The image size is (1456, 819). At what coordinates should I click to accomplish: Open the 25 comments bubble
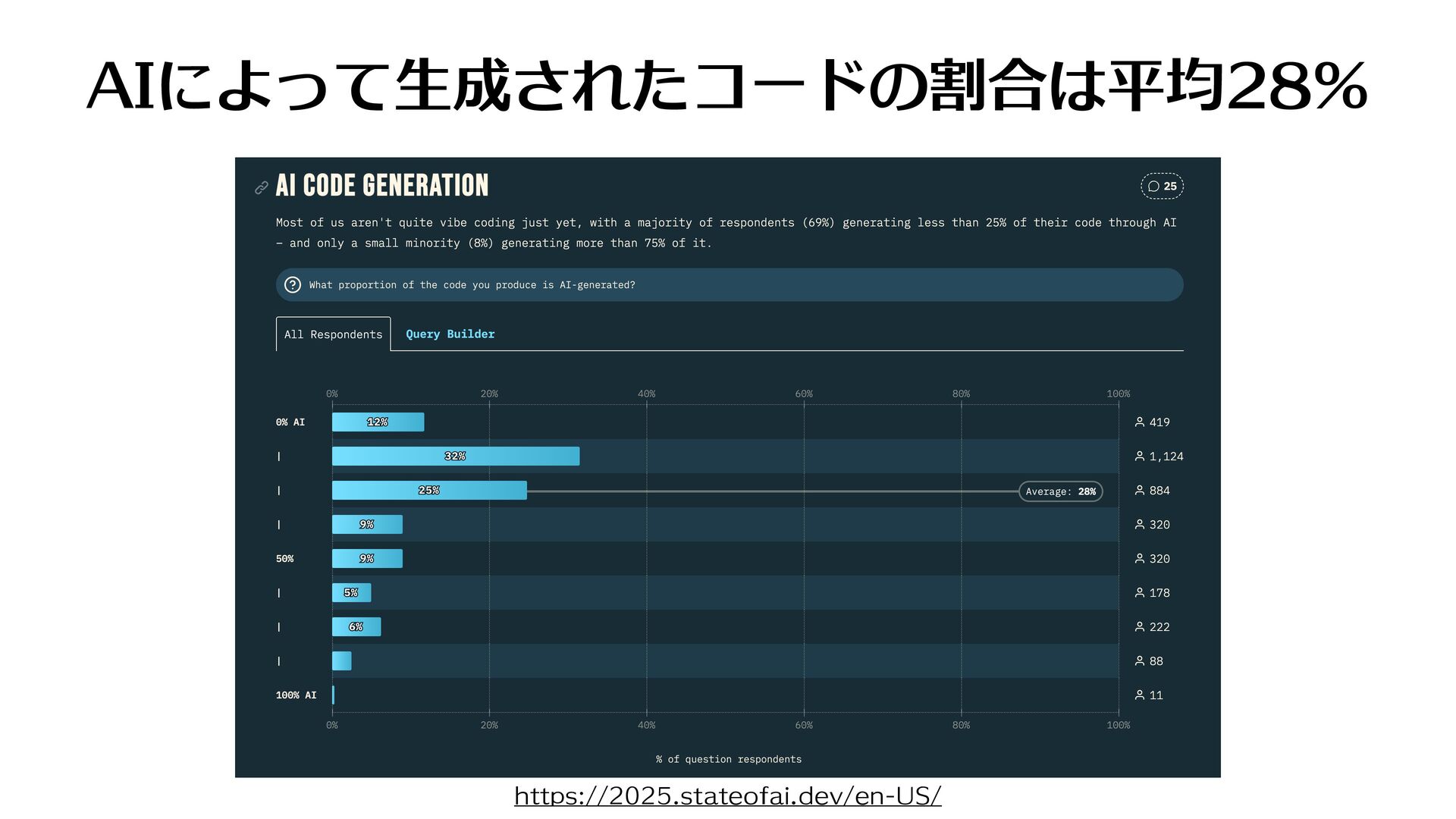pos(1162,187)
